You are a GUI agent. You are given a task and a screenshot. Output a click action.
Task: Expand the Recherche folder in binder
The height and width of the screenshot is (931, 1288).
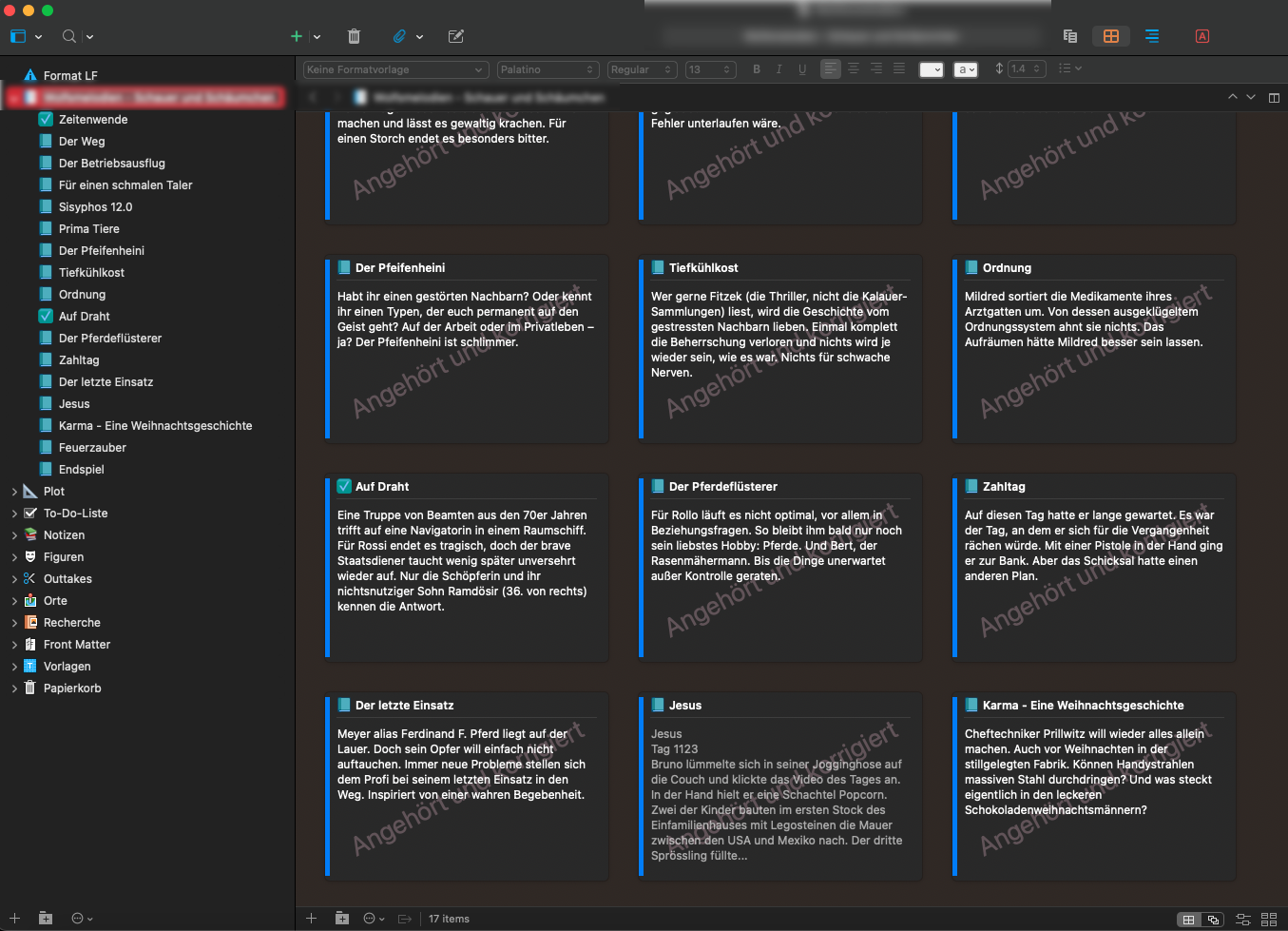(x=14, y=623)
